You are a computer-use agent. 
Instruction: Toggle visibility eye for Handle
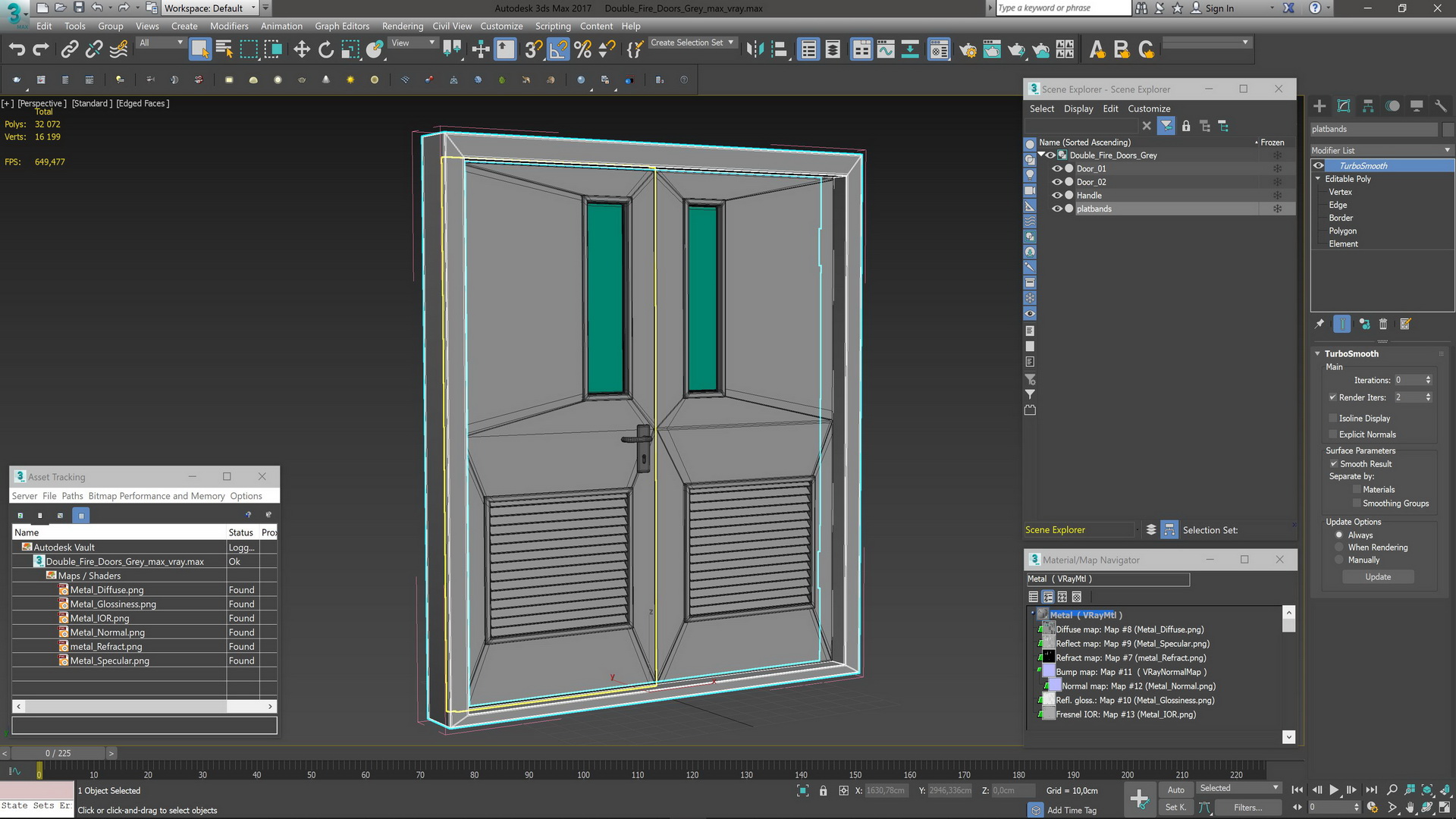click(x=1057, y=196)
